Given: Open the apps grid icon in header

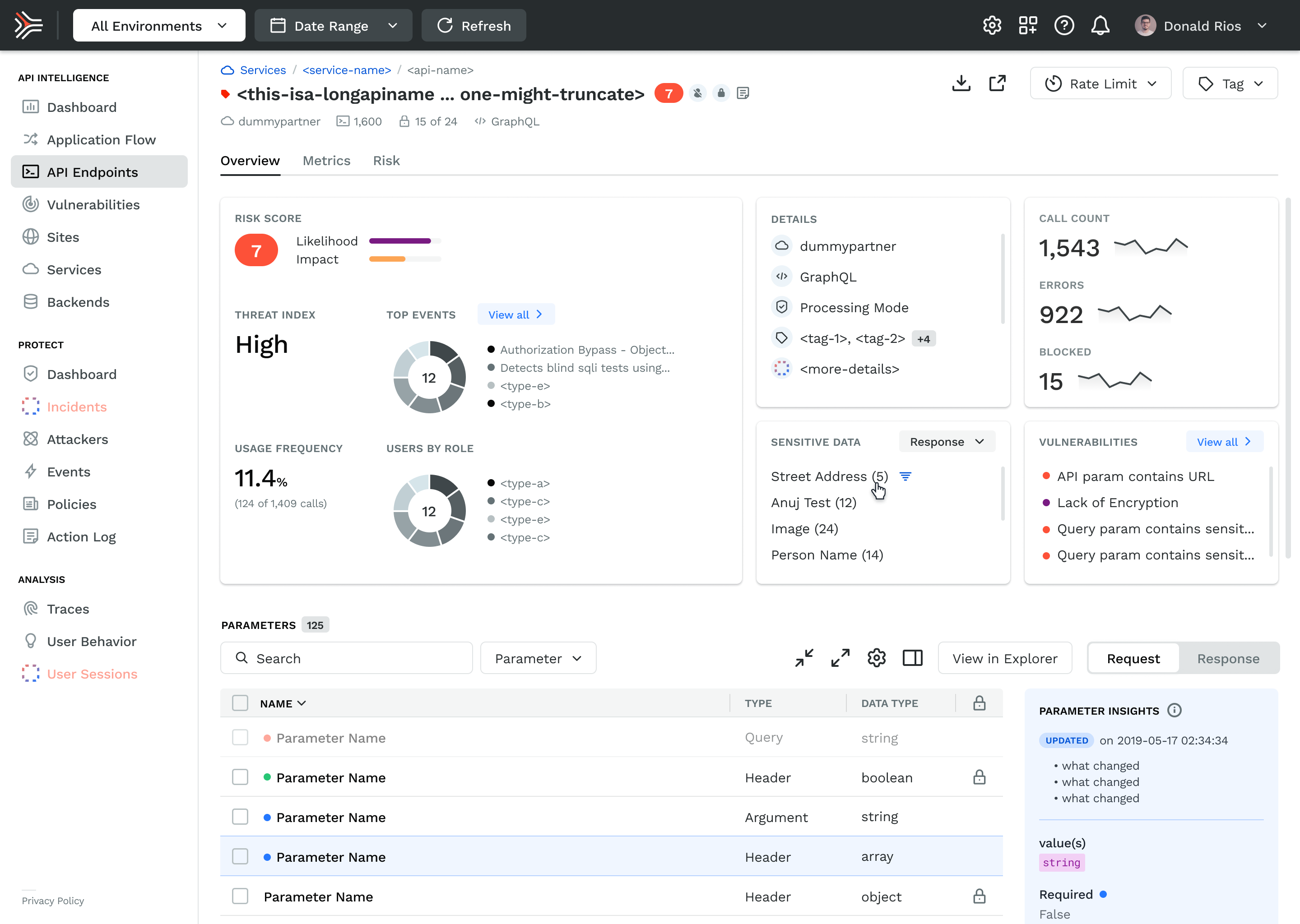Looking at the screenshot, I should 1028,26.
